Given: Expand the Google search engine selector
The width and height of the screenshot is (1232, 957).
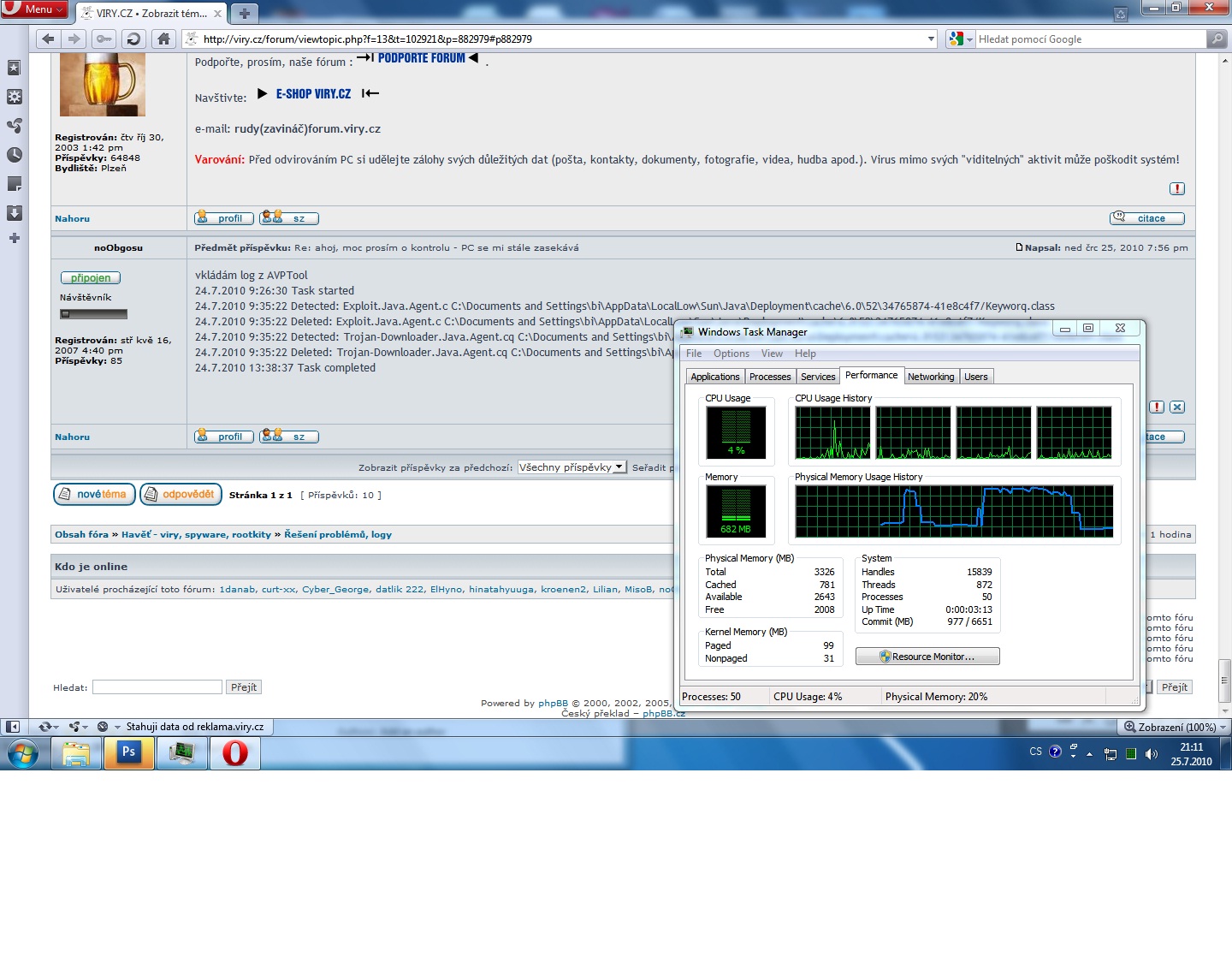Looking at the screenshot, I should (x=961, y=39).
